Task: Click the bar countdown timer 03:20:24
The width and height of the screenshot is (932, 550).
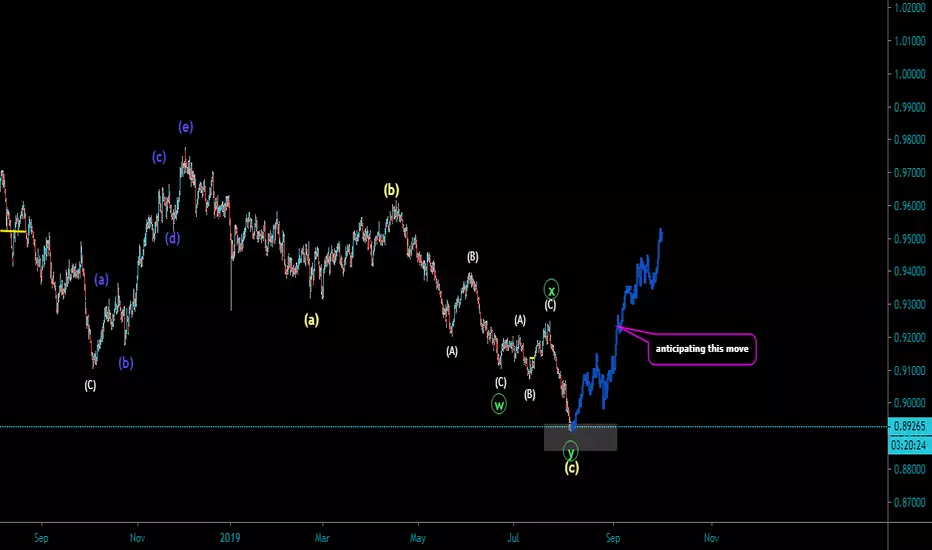Action: [x=909, y=445]
